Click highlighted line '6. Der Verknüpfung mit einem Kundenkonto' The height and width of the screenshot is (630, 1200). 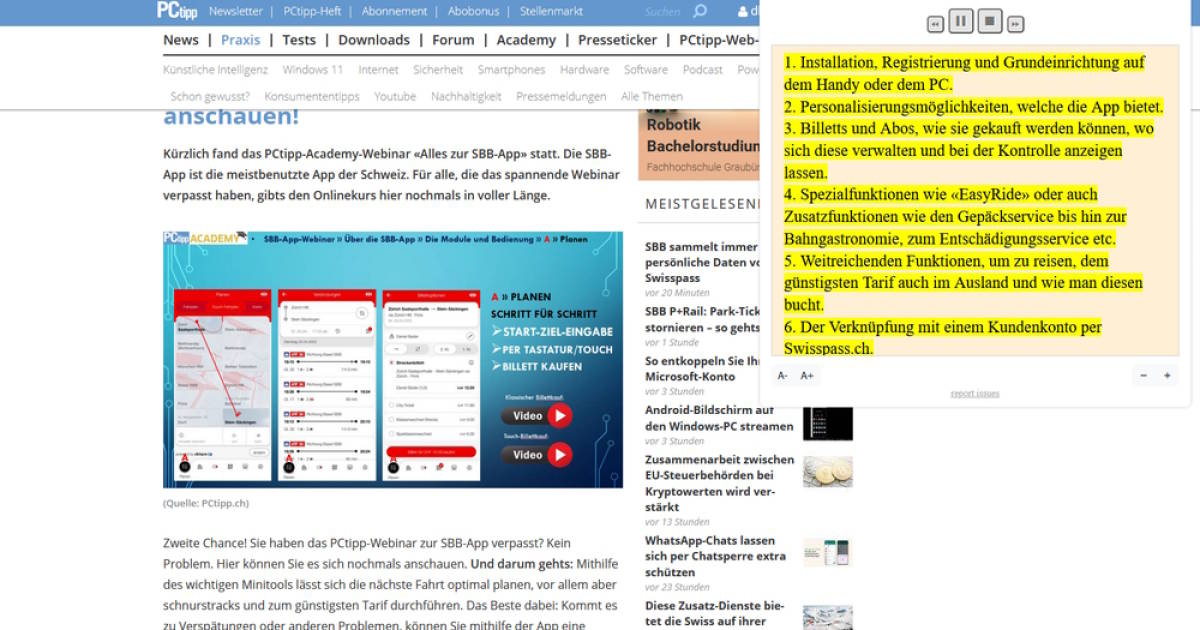click(x=943, y=337)
